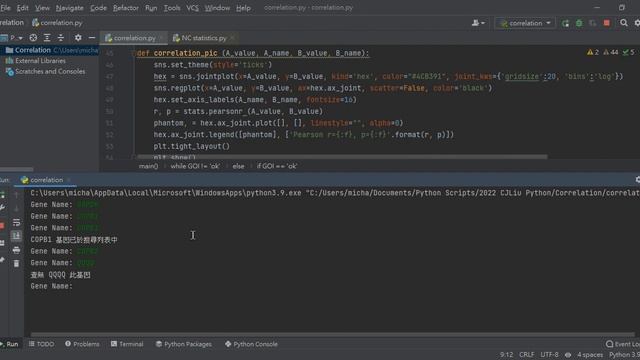Screen dimensions: 640x360
Task: Click the Search Everywhere magnifier icon
Action: [x=624, y=23]
